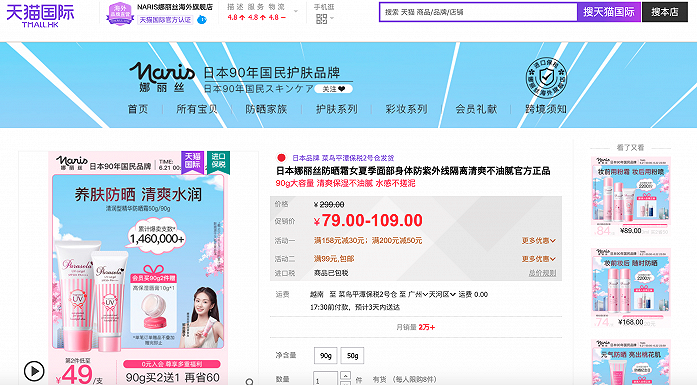The height and width of the screenshot is (391, 697).
Task: Open the 天河区 district dropdown
Action: 442,294
